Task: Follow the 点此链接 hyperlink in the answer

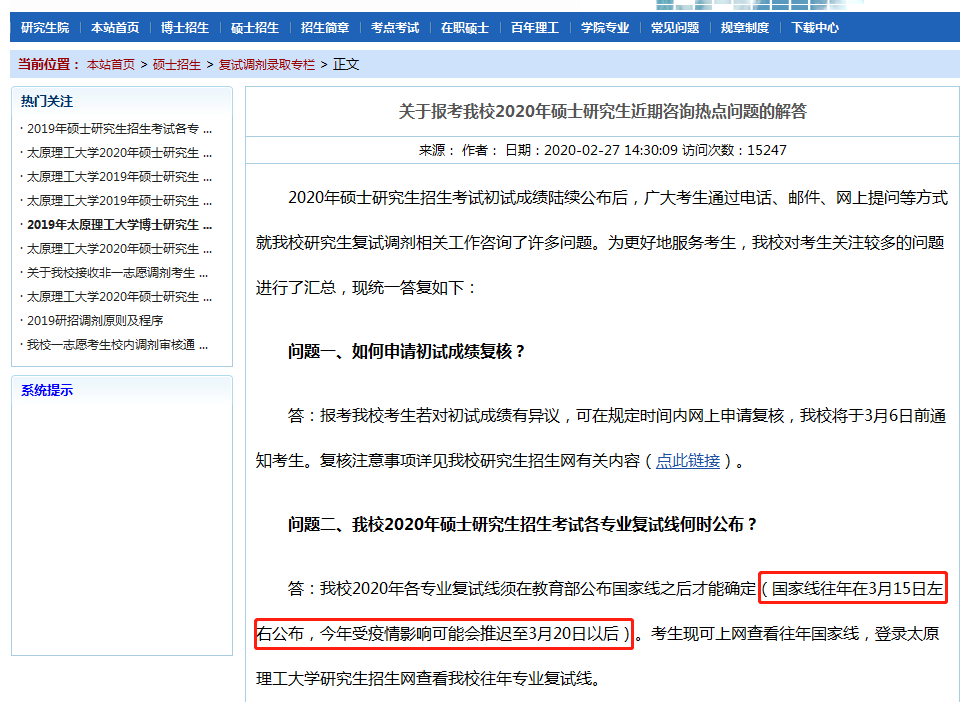Action: coord(688,461)
